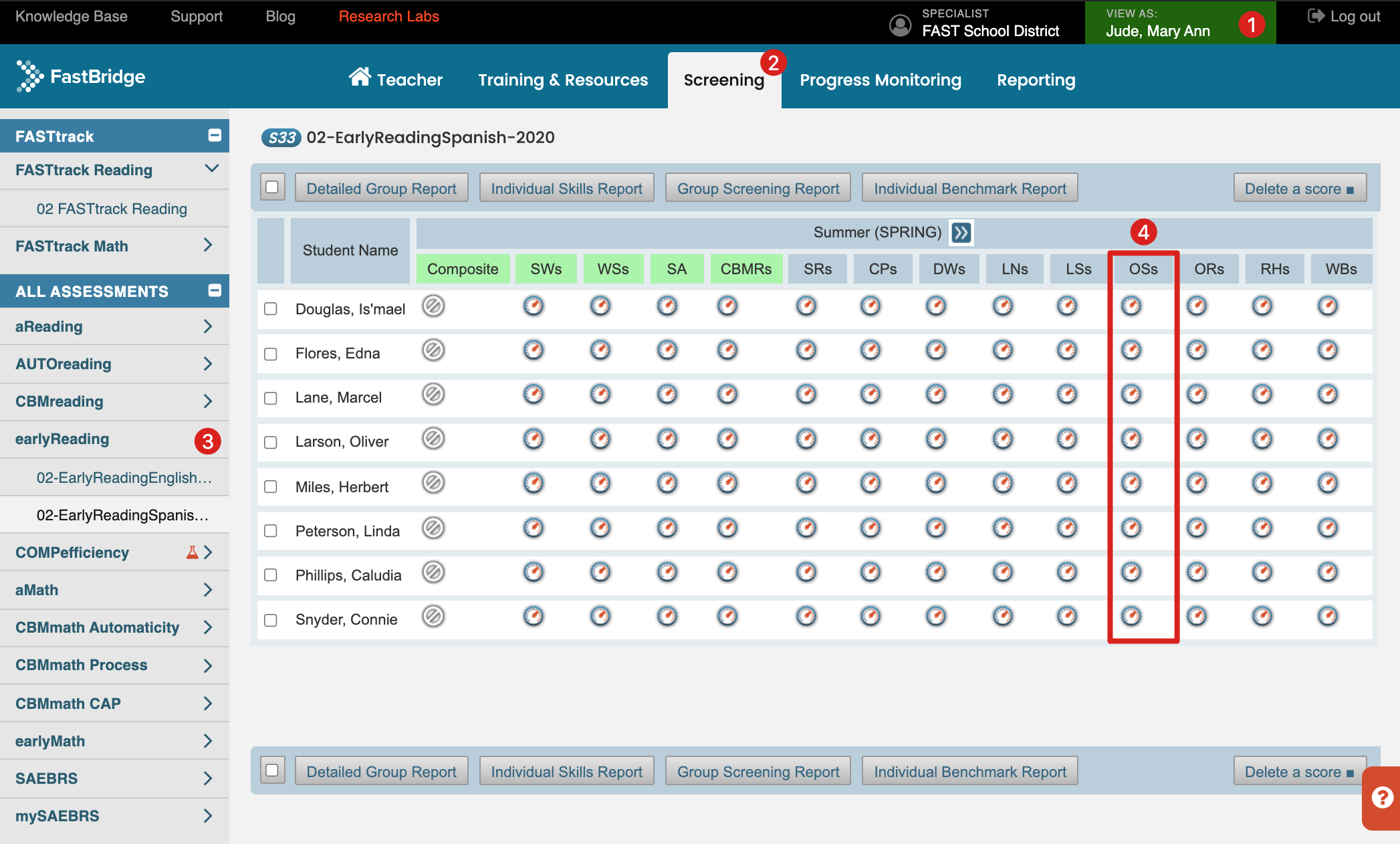
Task: Expand FASTtrack Math
Action: 208,245
